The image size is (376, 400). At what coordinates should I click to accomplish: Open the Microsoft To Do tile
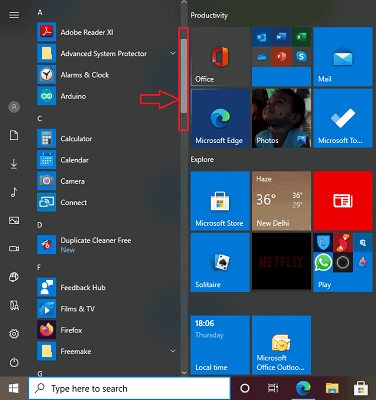(x=343, y=118)
